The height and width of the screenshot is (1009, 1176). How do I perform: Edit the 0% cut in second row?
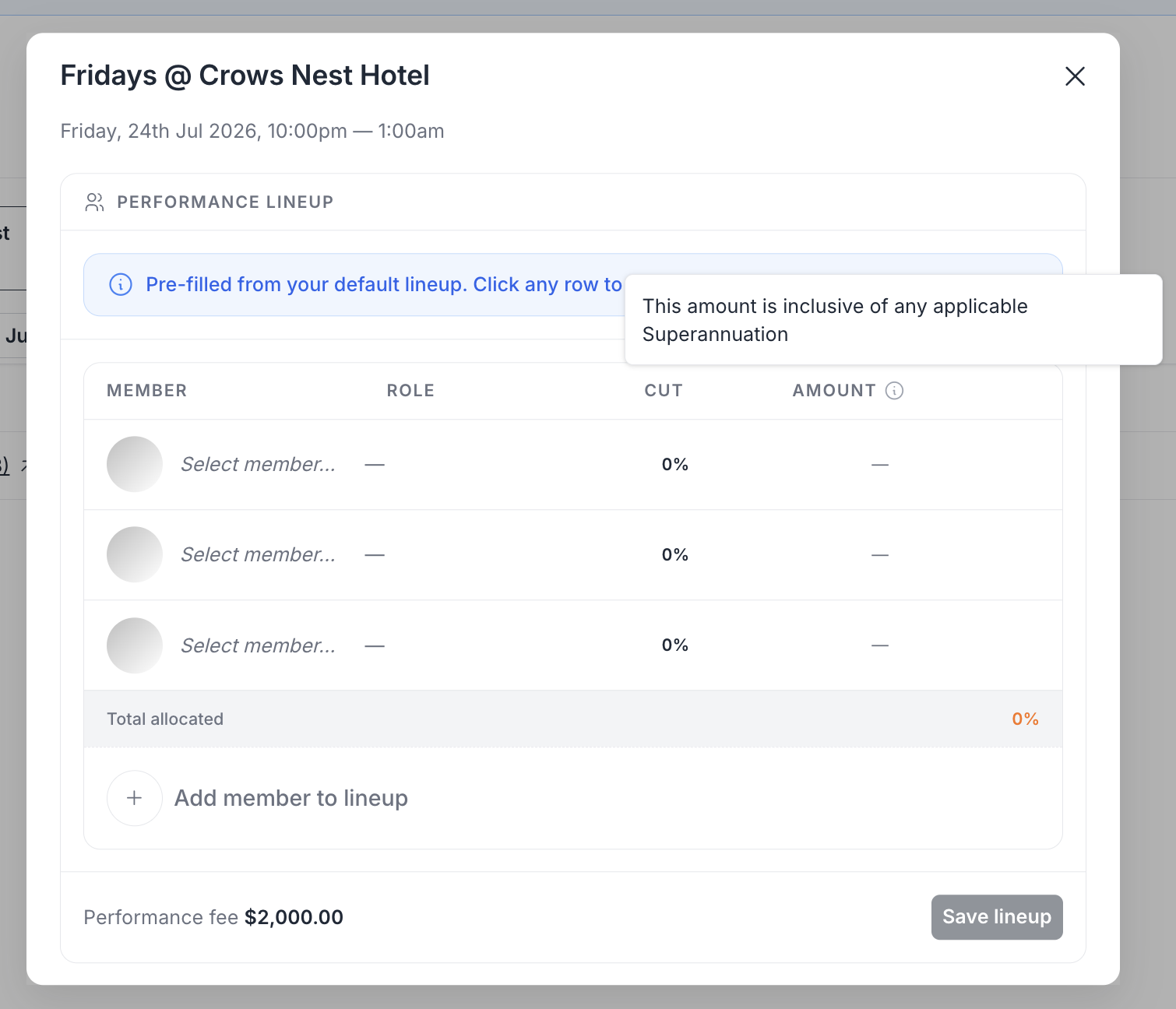[674, 555]
